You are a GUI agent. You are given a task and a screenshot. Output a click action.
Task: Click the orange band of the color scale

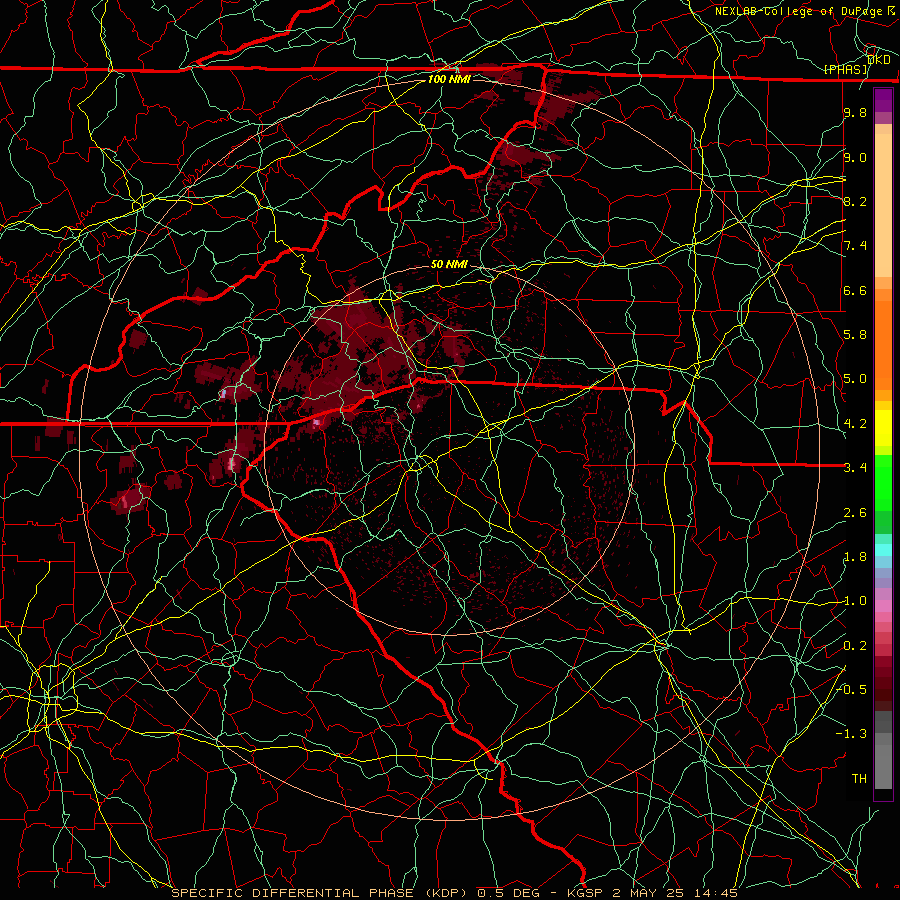tap(883, 344)
